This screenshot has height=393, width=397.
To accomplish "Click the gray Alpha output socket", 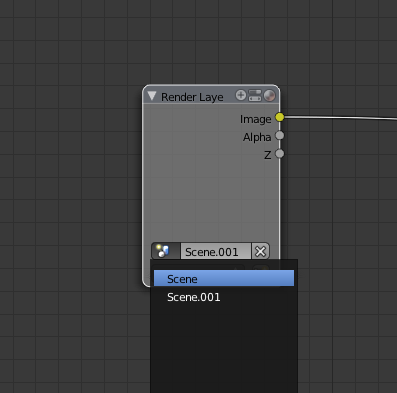I will pyautogui.click(x=280, y=135).
